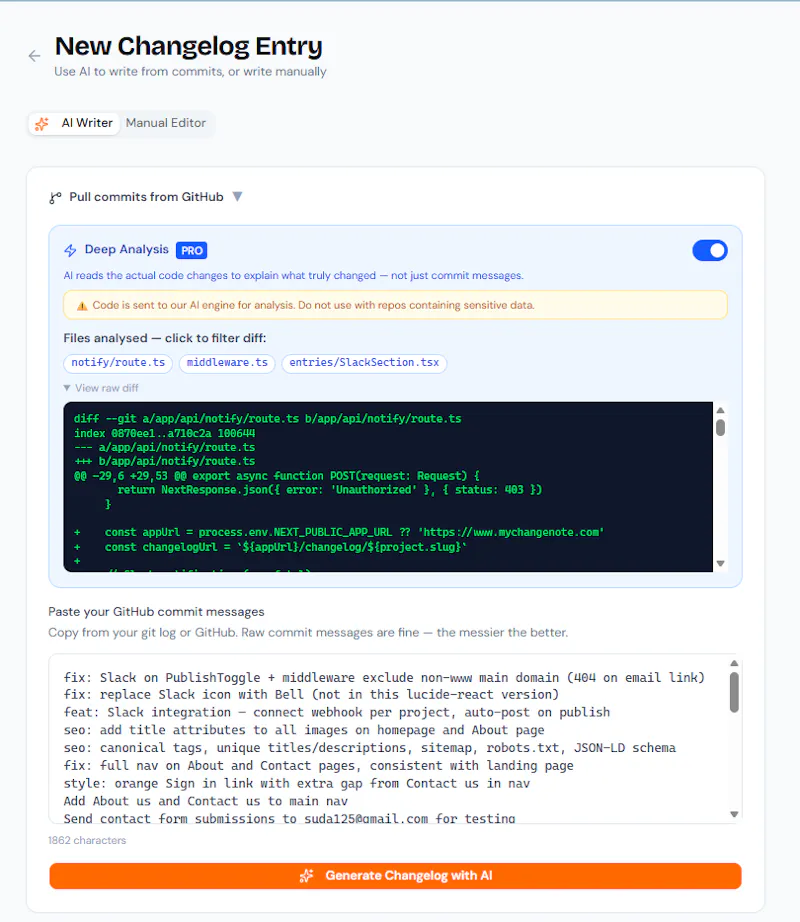This screenshot has height=922, width=800.
Task: Open Pull commits from GitHub label
Action: 146,197
